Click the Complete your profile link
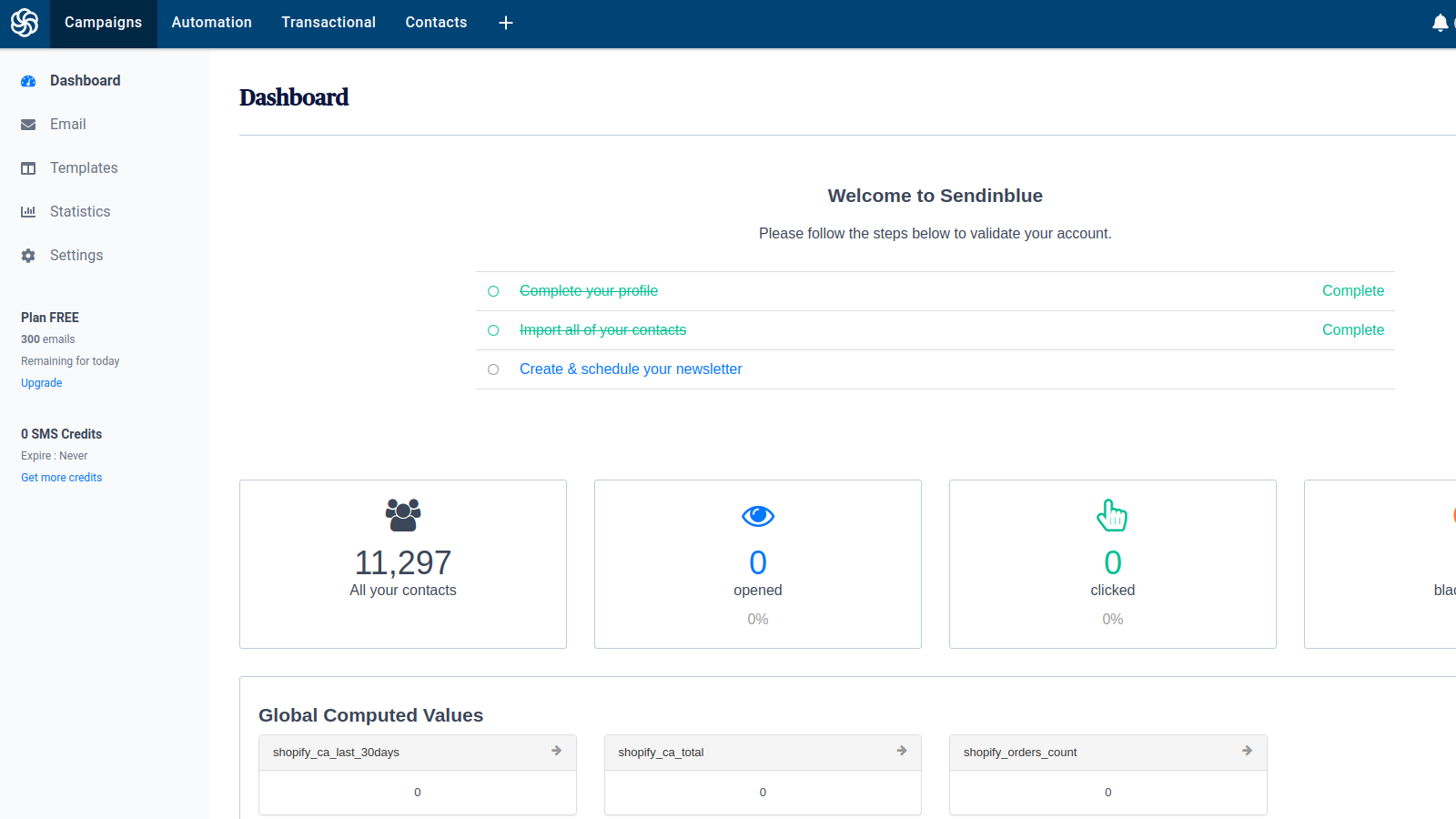 point(589,291)
